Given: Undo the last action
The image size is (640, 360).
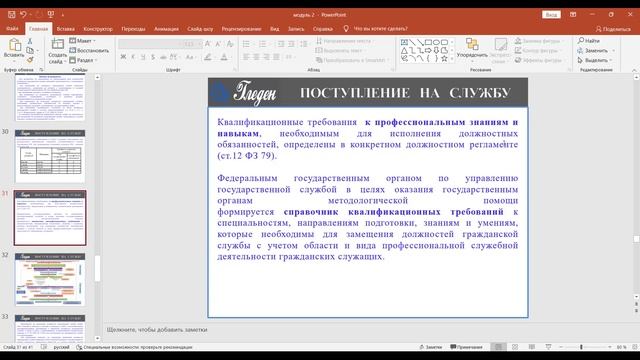Looking at the screenshot, I should (23, 15).
